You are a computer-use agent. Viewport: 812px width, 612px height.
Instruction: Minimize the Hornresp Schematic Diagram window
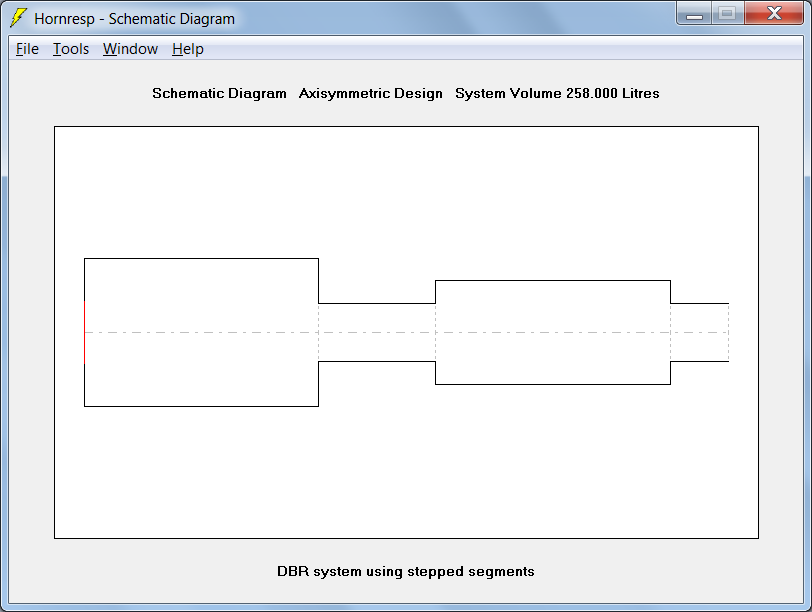(x=694, y=14)
